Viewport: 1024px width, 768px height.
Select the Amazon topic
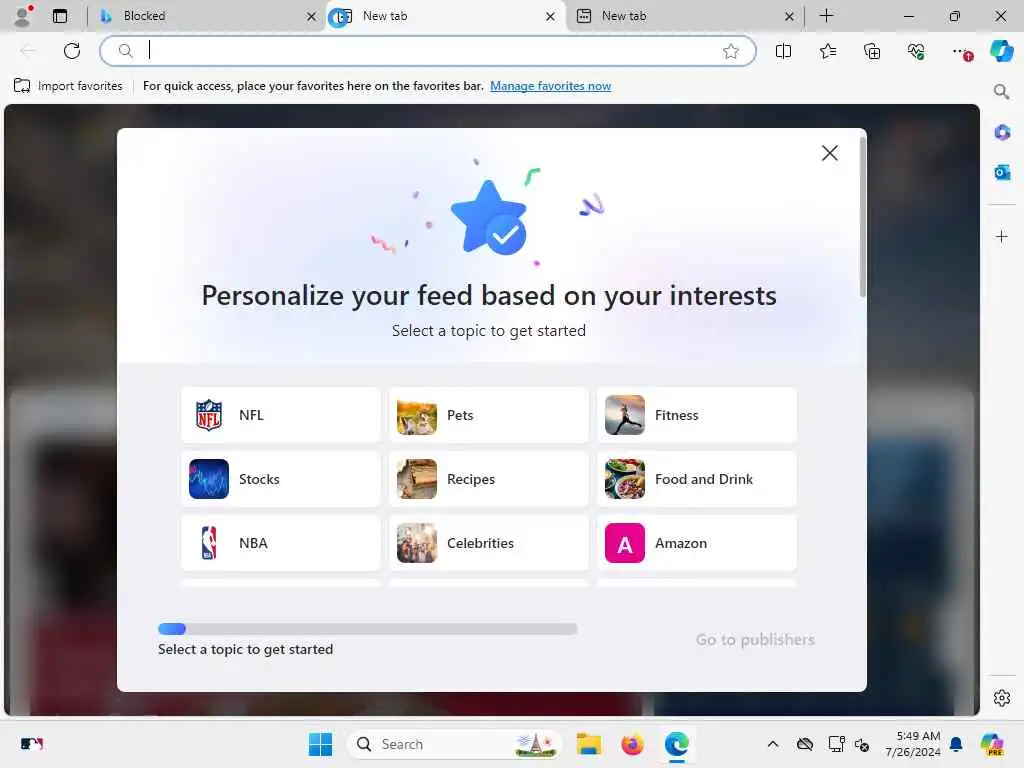(x=697, y=543)
